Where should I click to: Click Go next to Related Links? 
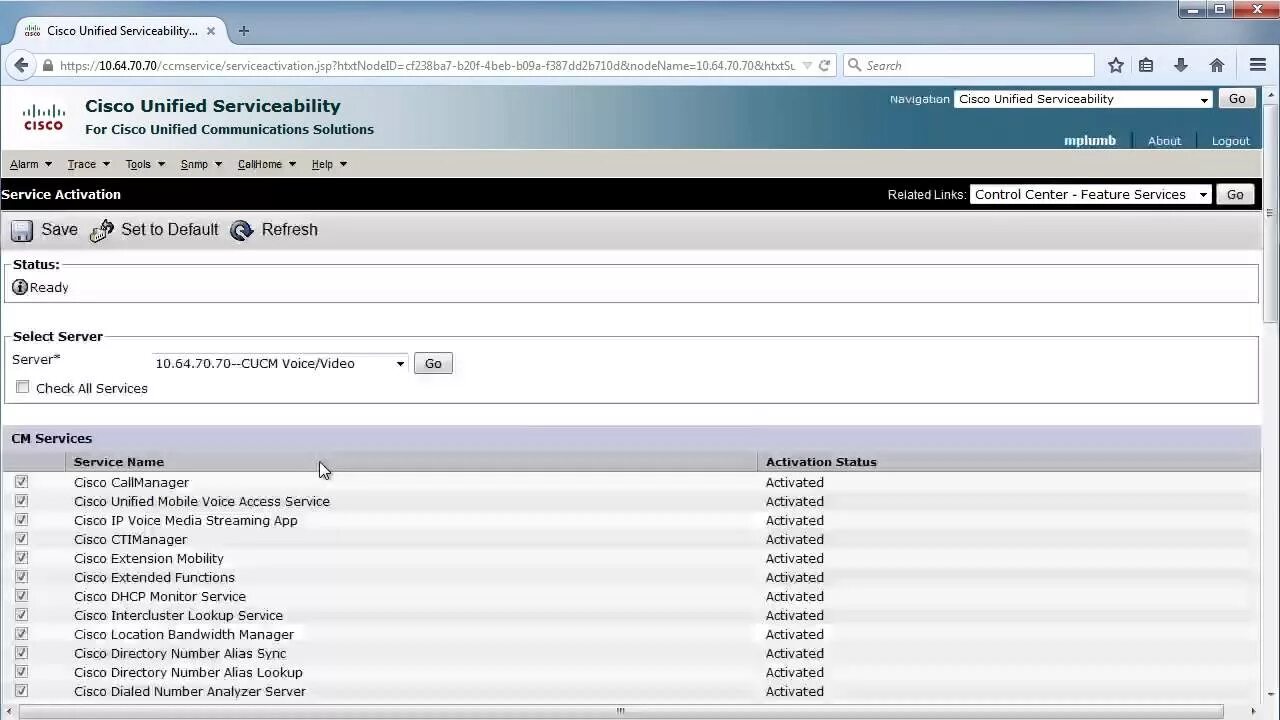point(1235,194)
